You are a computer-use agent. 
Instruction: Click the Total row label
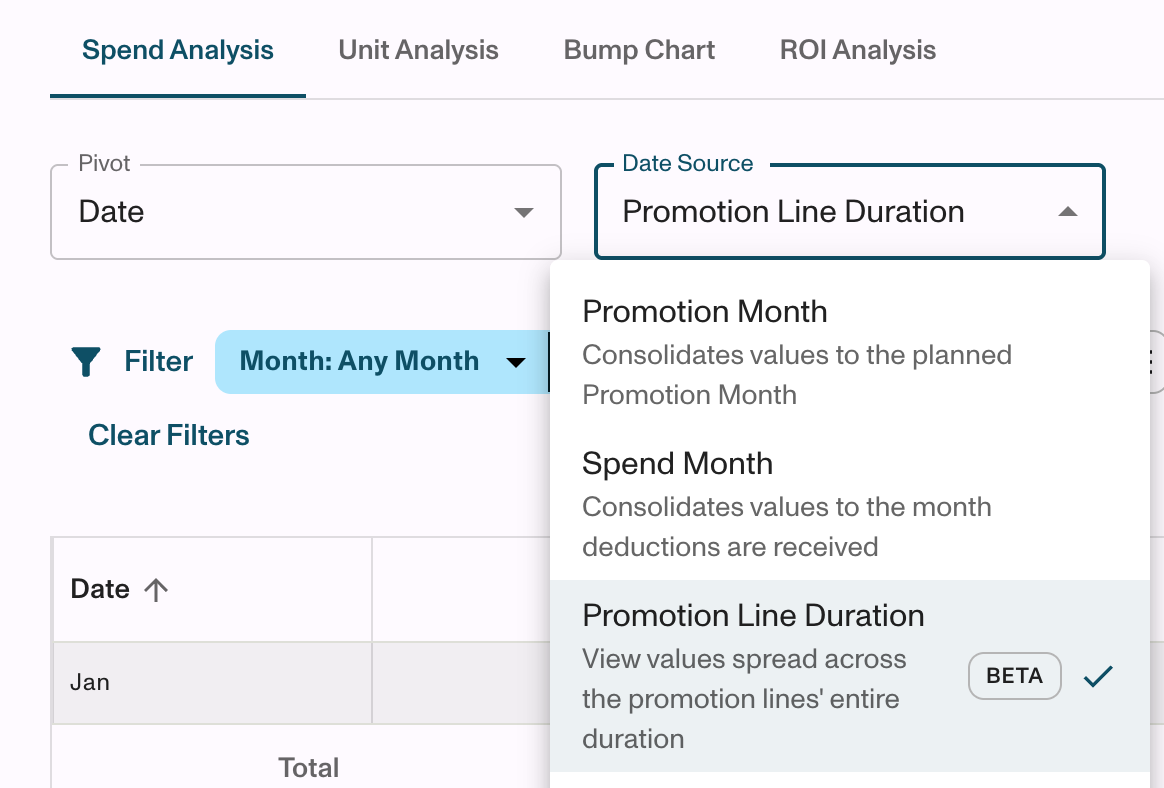pyautogui.click(x=309, y=768)
